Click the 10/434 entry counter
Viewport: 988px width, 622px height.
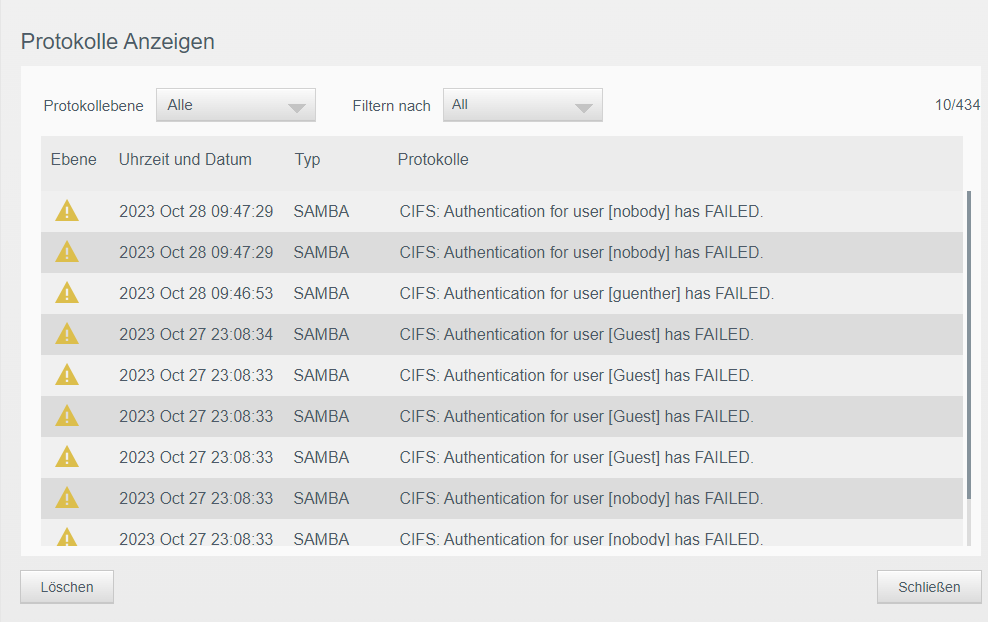[x=957, y=105]
